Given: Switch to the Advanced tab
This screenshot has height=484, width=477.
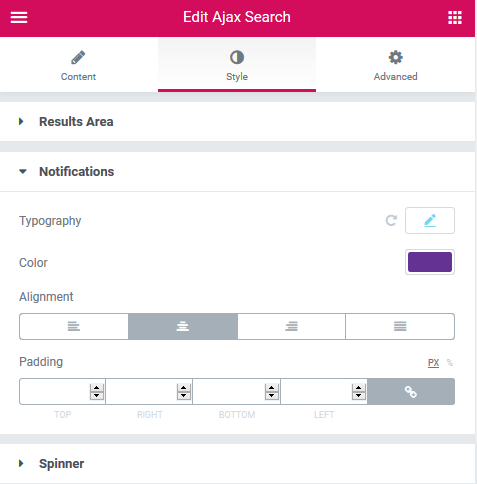Looking at the screenshot, I should (395, 65).
